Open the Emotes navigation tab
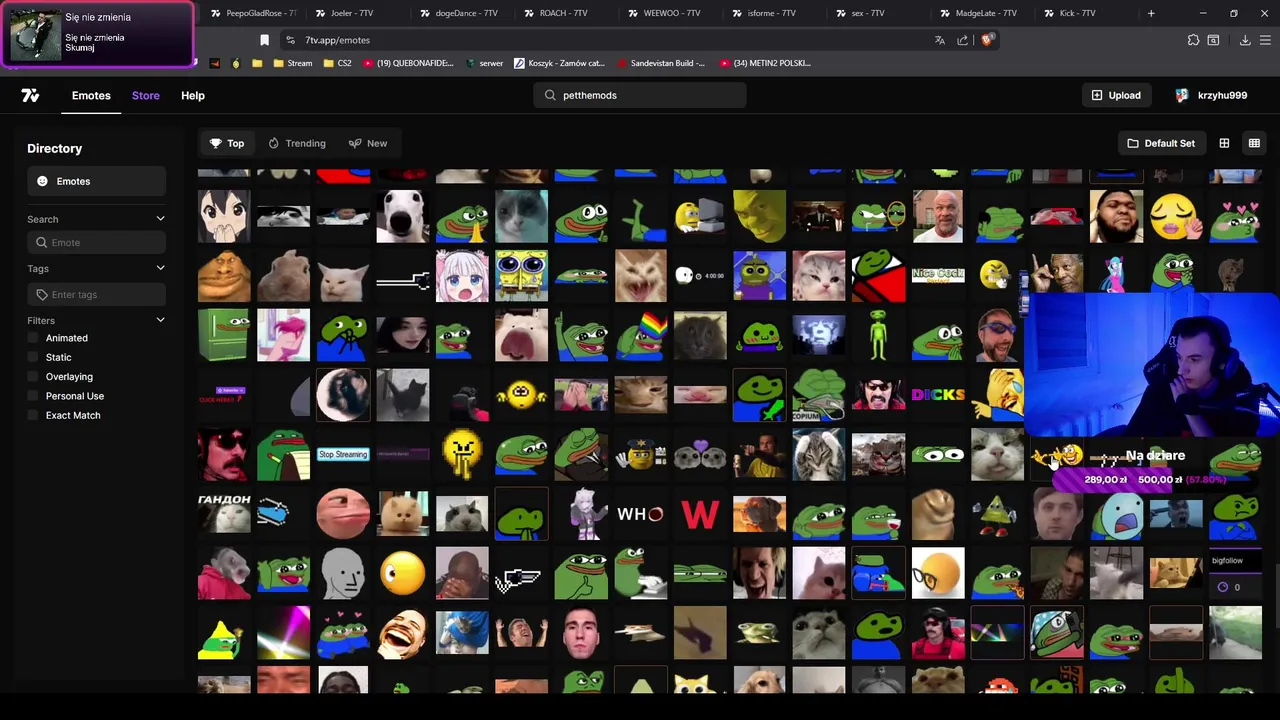 tap(91, 95)
